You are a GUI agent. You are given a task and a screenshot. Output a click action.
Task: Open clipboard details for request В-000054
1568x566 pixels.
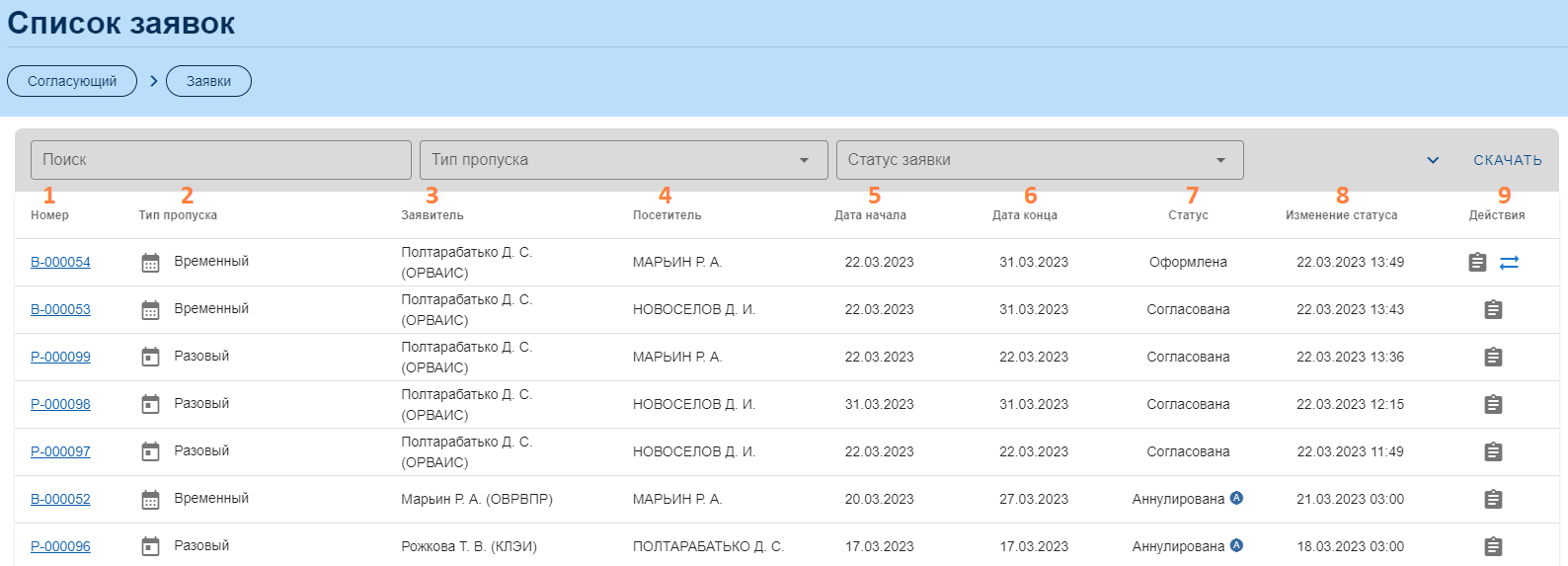[x=1477, y=262]
